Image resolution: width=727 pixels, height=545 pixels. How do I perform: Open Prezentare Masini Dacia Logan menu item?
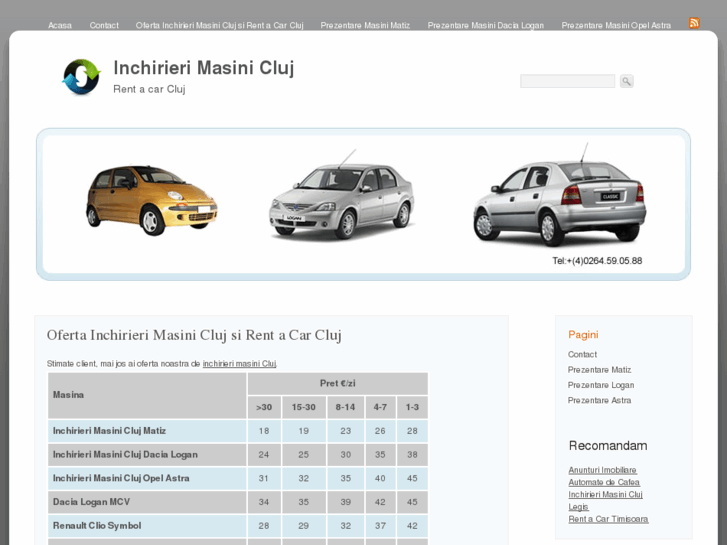pos(485,25)
